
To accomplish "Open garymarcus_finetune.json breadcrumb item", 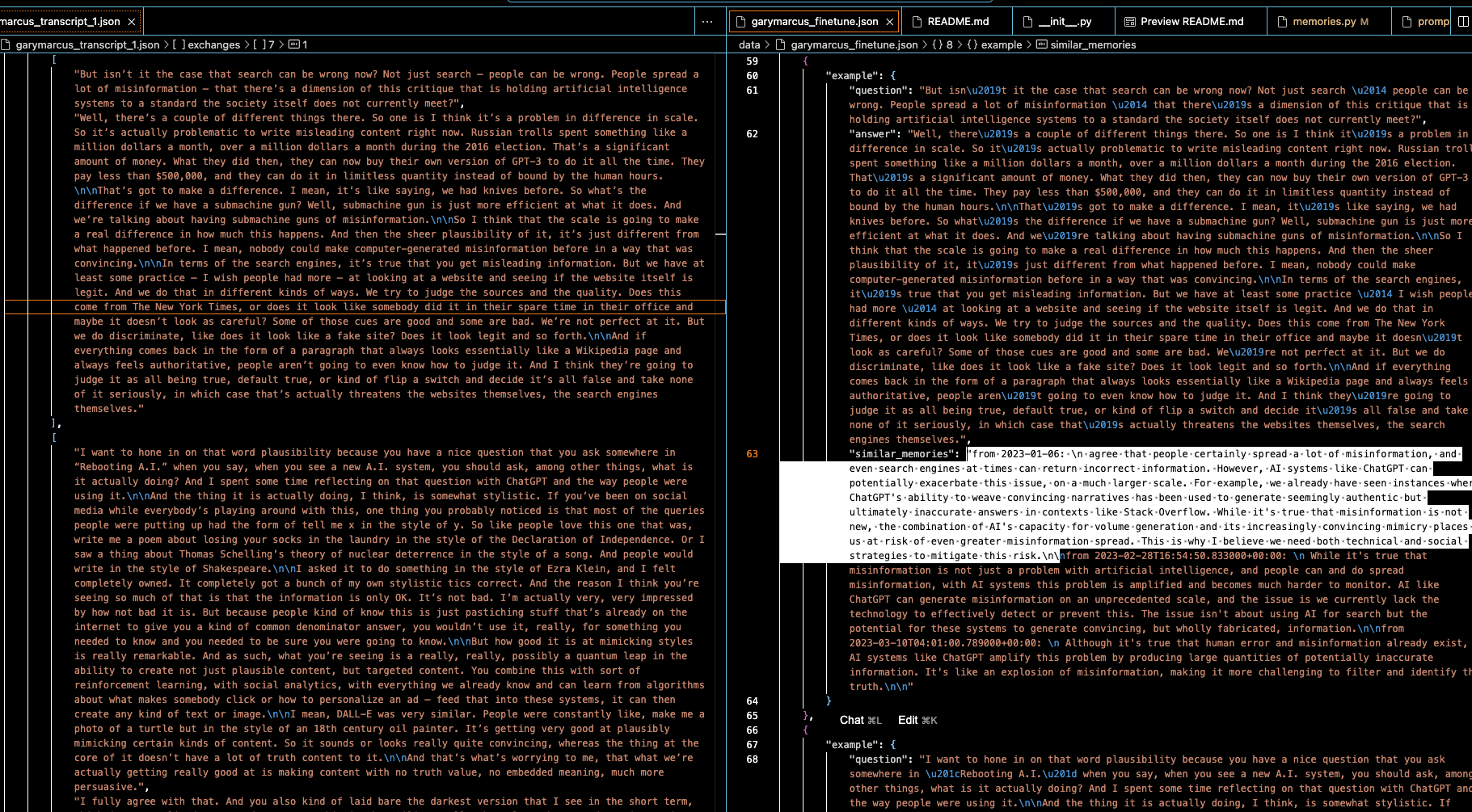I will coord(847,45).
